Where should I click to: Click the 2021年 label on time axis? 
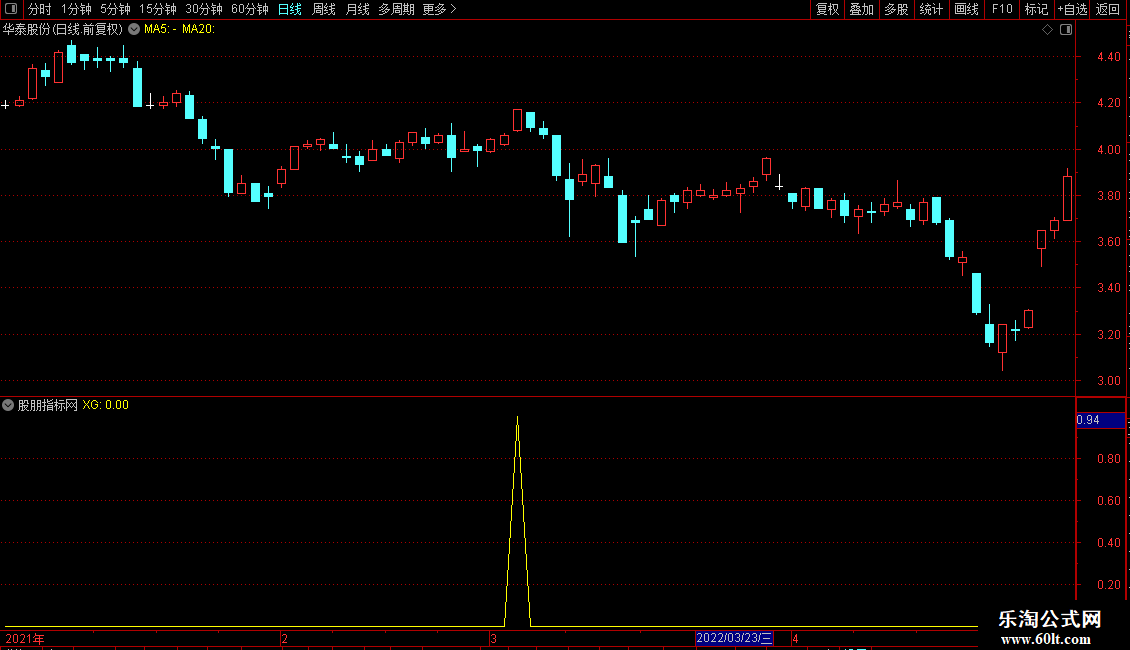pyautogui.click(x=25, y=638)
